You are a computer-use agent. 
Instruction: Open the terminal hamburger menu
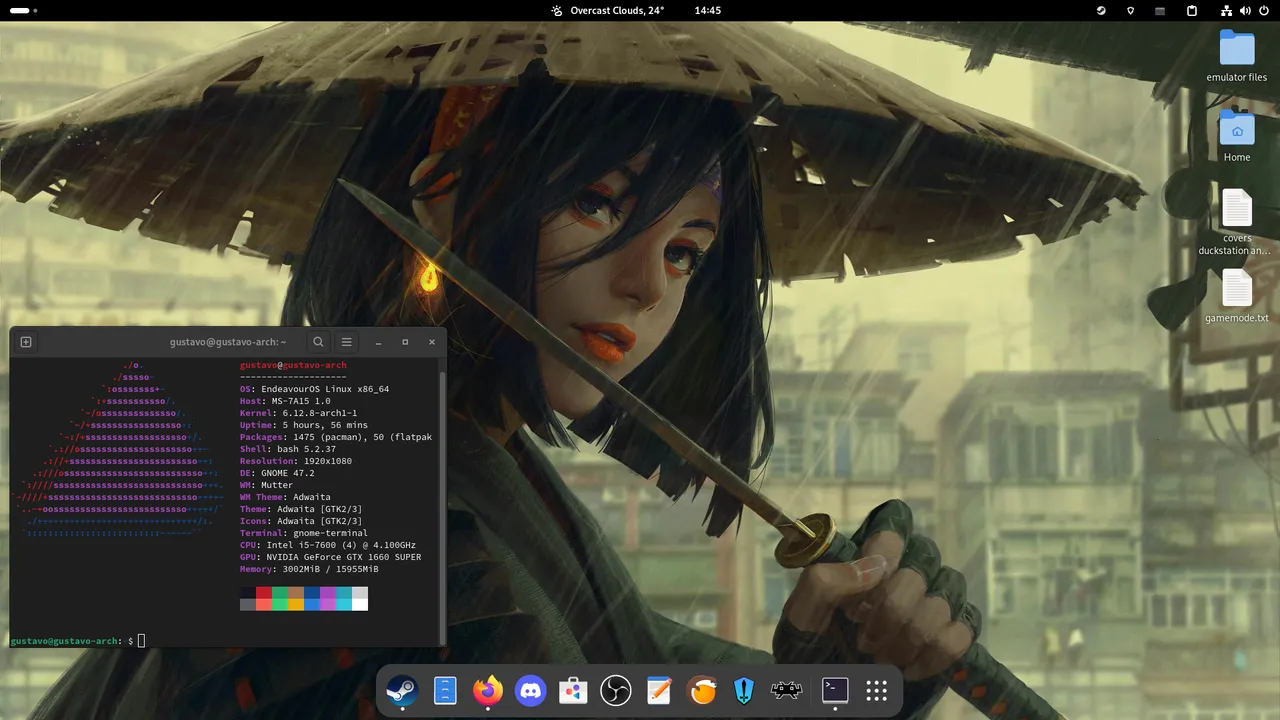346,342
